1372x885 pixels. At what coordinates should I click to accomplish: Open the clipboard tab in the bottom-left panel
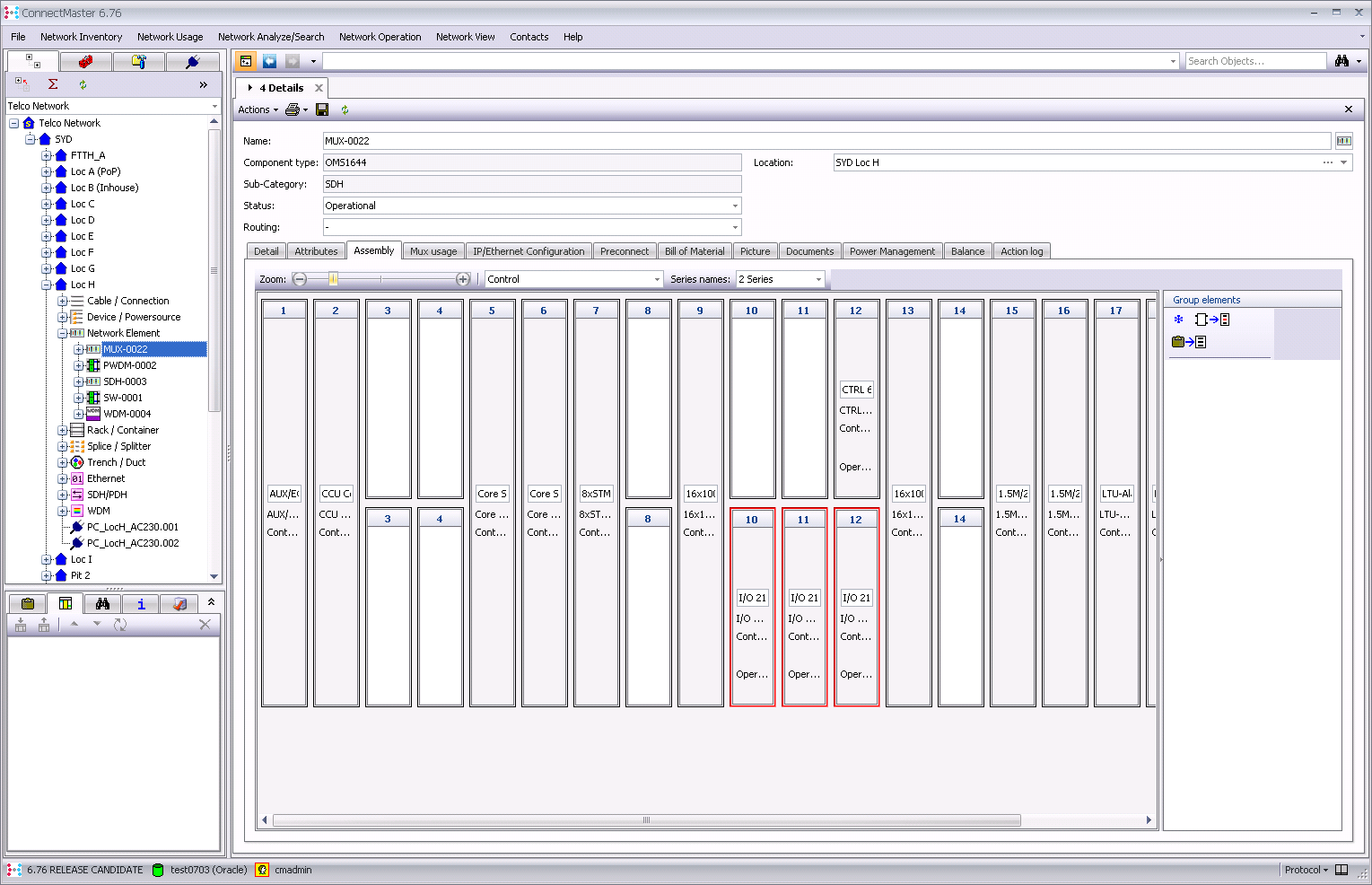(x=28, y=603)
